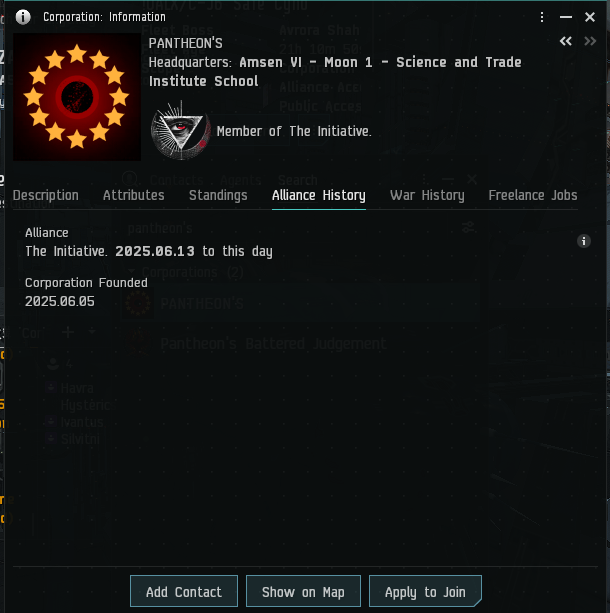
Task: Click the Add Contact button
Action: point(184,591)
